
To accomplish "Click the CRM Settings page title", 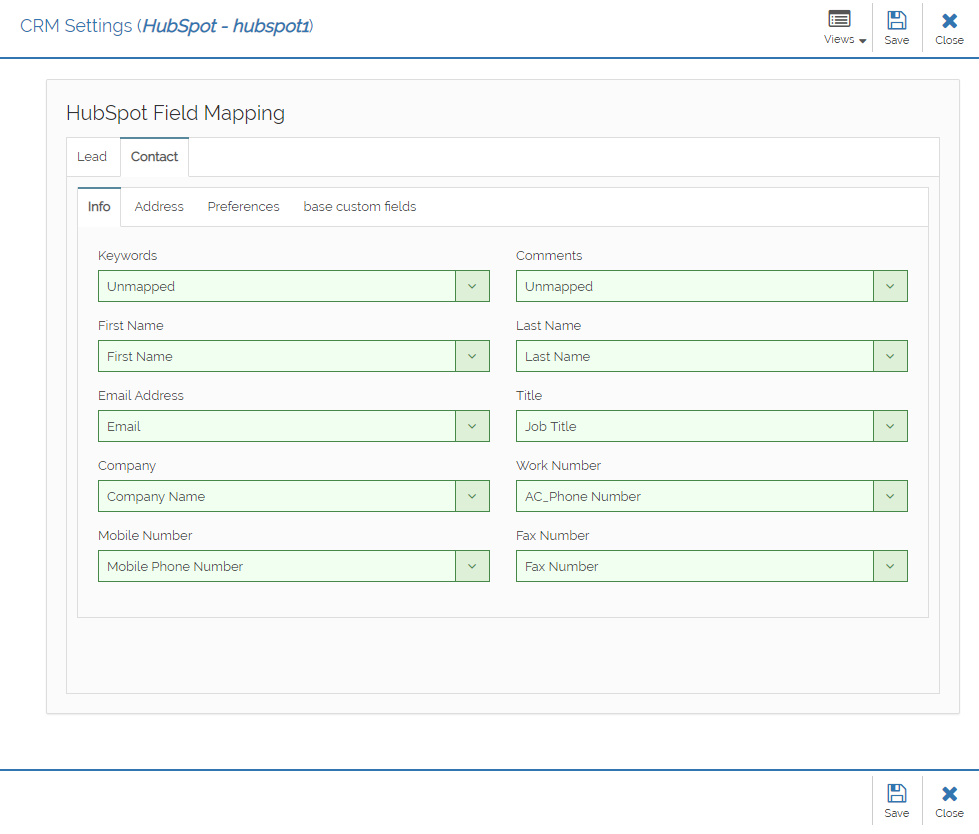I will tap(167, 26).
